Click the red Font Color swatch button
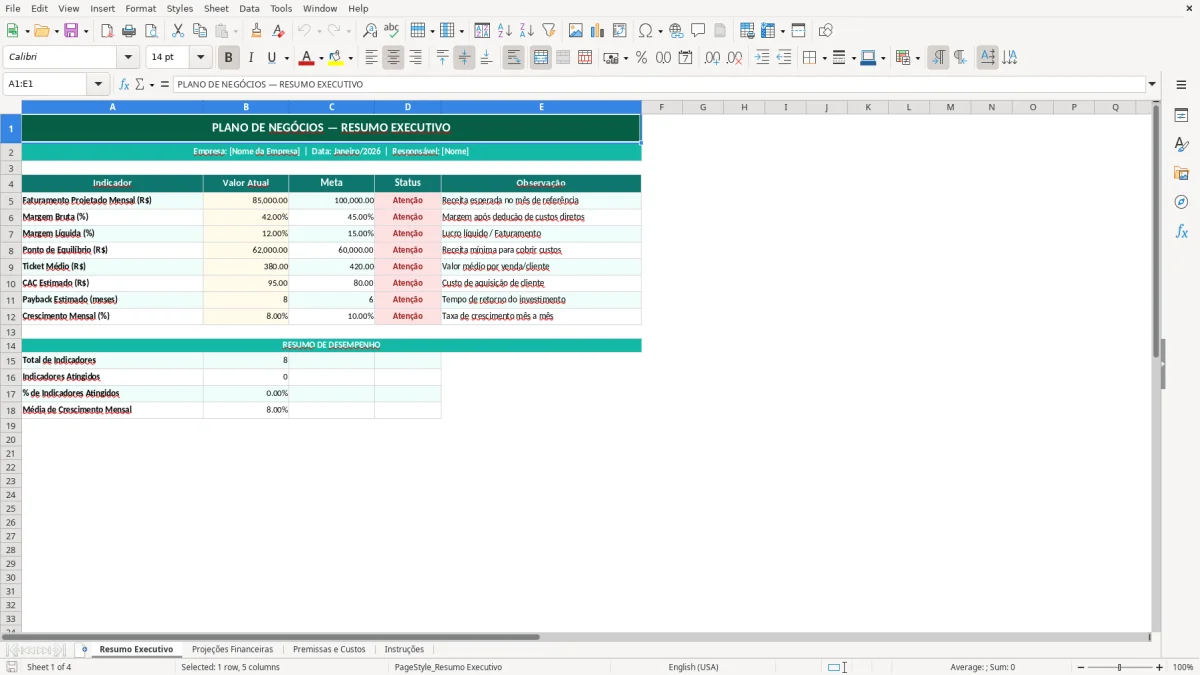The height and width of the screenshot is (675, 1200). [306, 58]
